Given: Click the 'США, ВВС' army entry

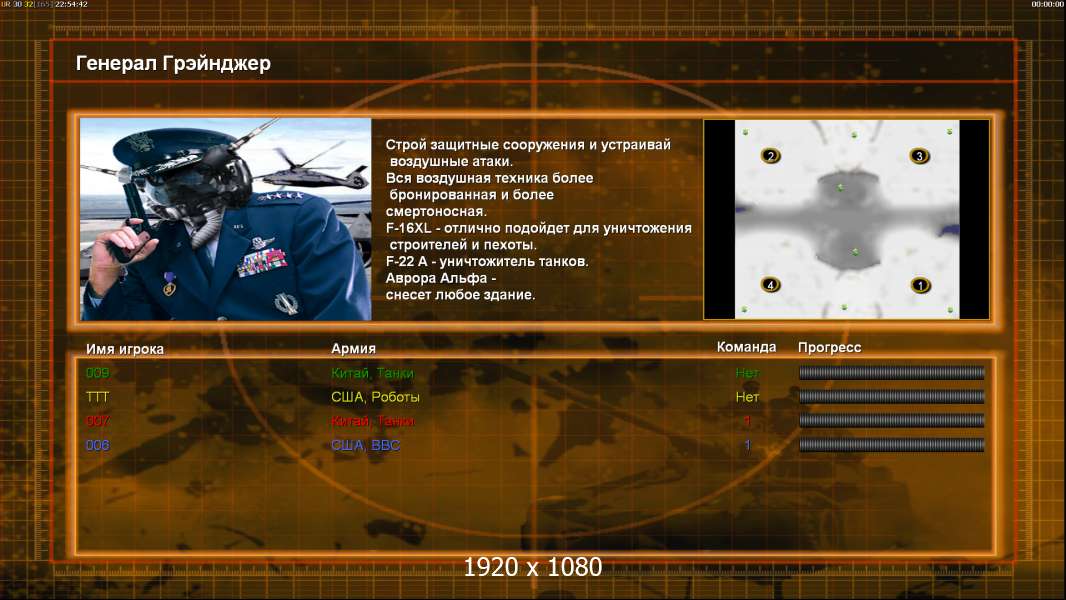Looking at the screenshot, I should pyautogui.click(x=365, y=446).
